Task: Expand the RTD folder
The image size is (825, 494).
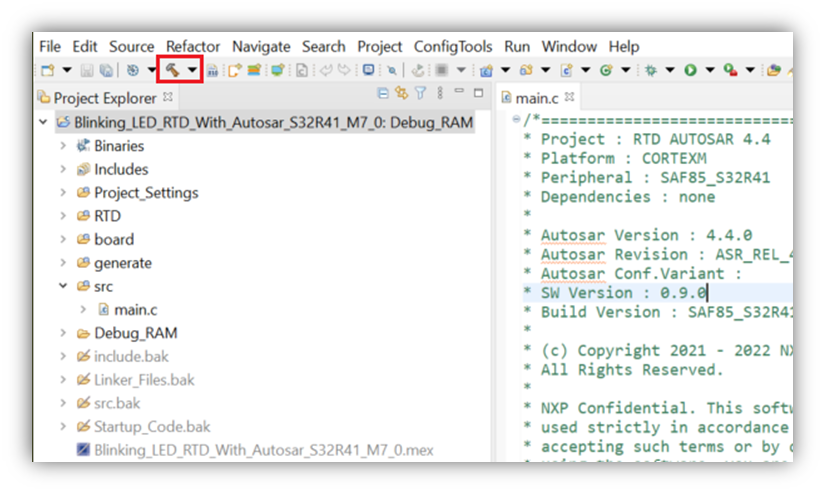Action: tap(63, 216)
